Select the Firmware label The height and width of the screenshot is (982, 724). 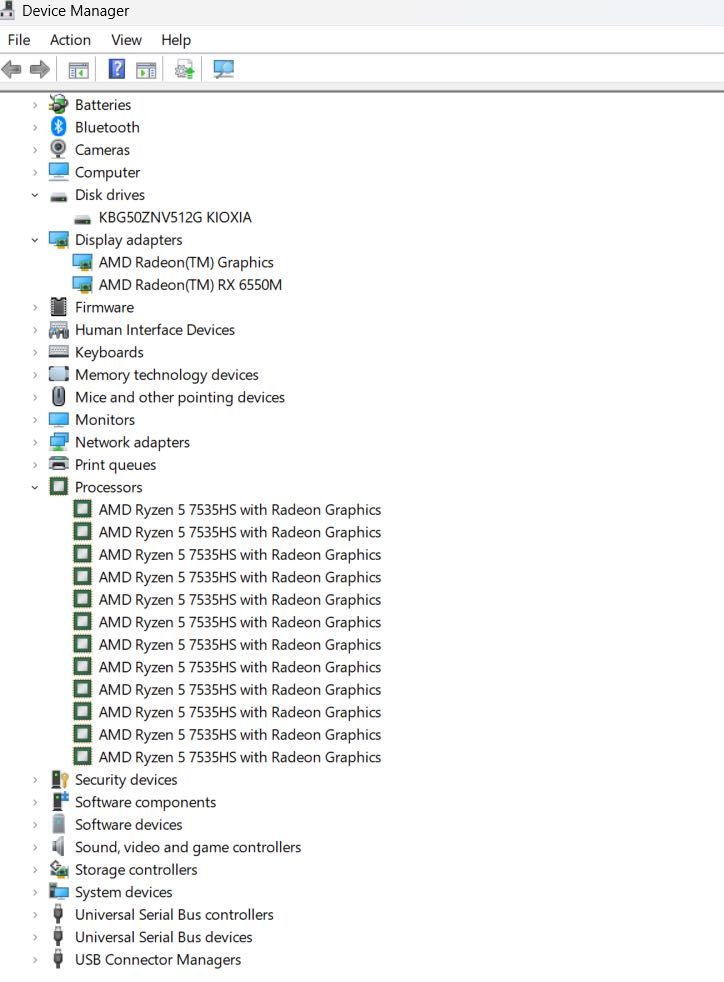[x=104, y=307]
